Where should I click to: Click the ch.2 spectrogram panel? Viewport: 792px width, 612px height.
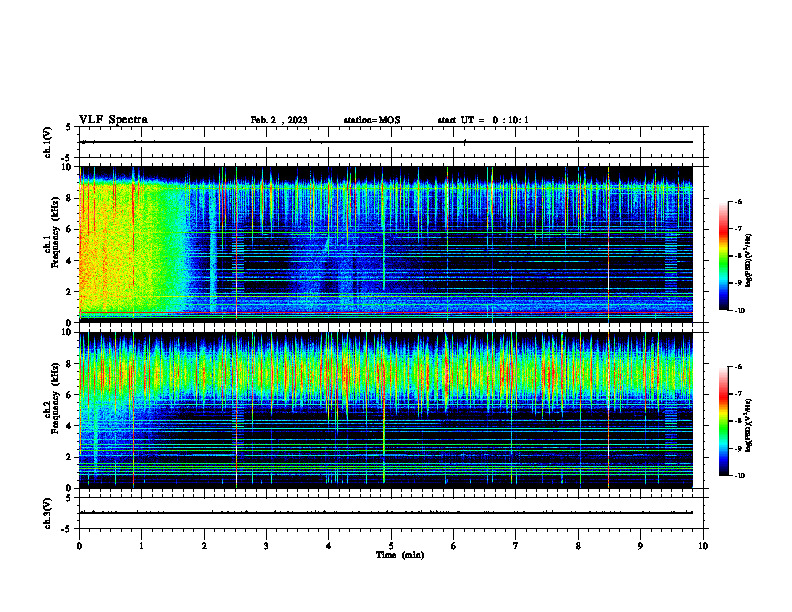(x=386, y=410)
